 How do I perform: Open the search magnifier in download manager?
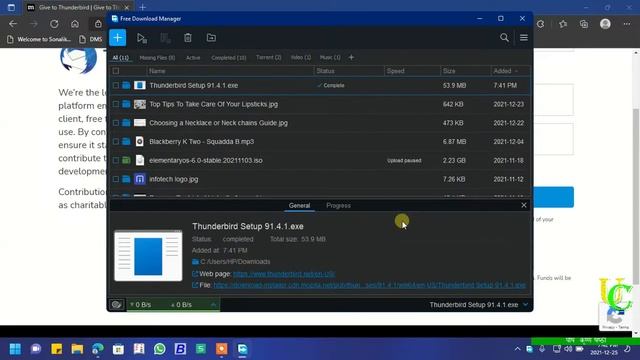504,38
